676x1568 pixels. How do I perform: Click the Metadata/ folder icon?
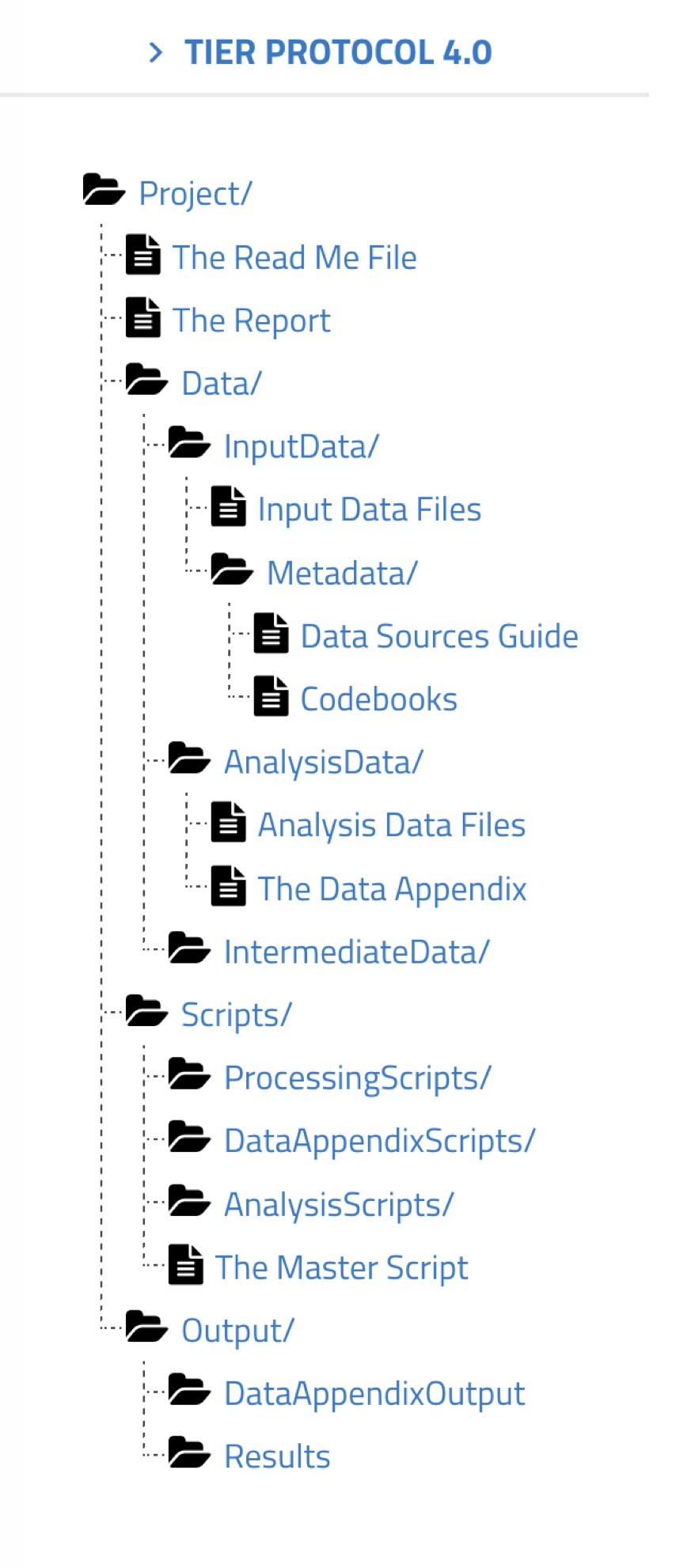click(232, 570)
